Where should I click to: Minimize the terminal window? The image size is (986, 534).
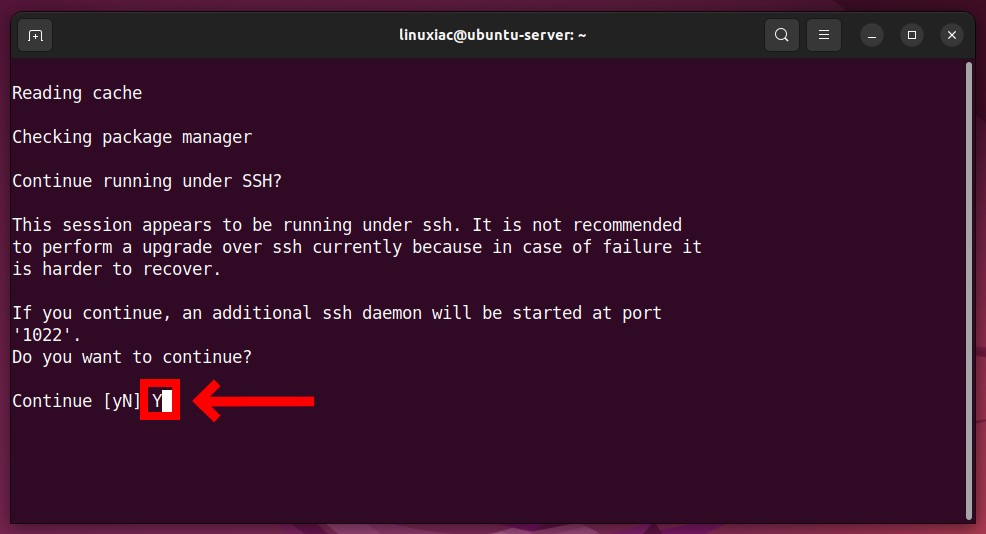(872, 35)
